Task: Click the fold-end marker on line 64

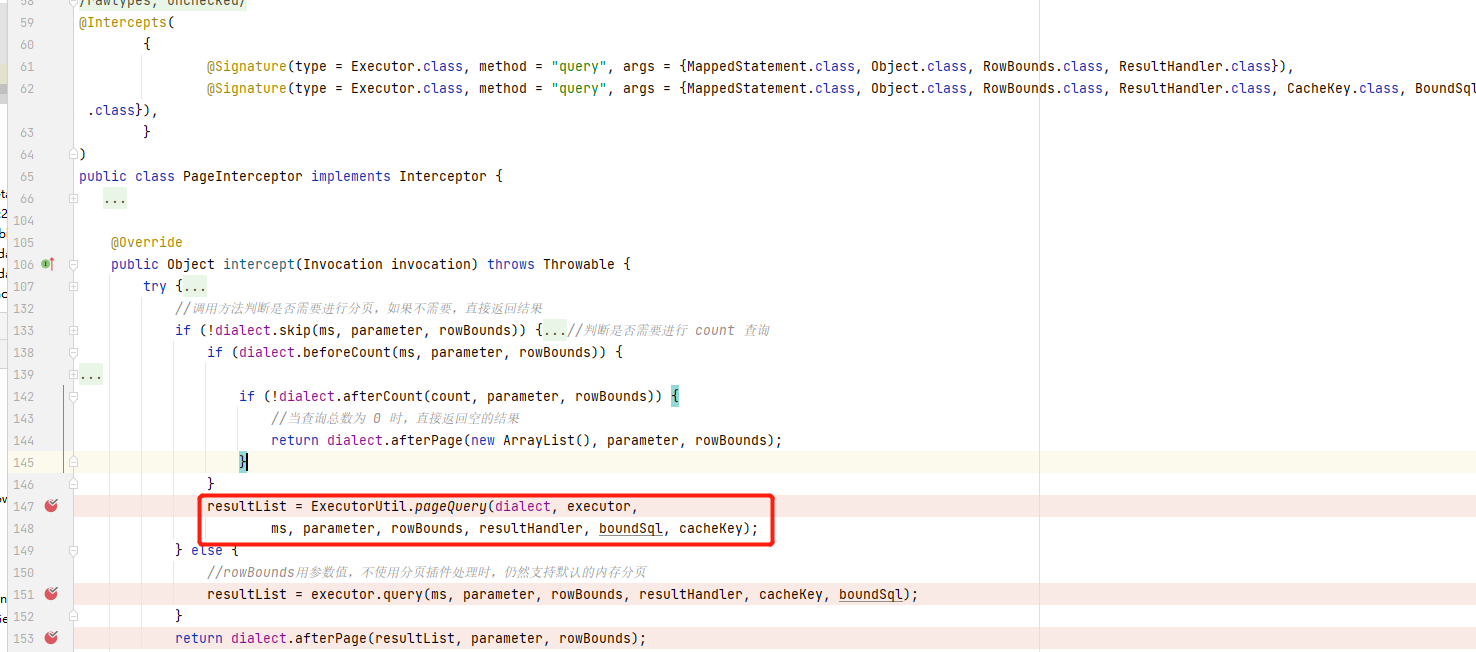Action: [x=73, y=154]
